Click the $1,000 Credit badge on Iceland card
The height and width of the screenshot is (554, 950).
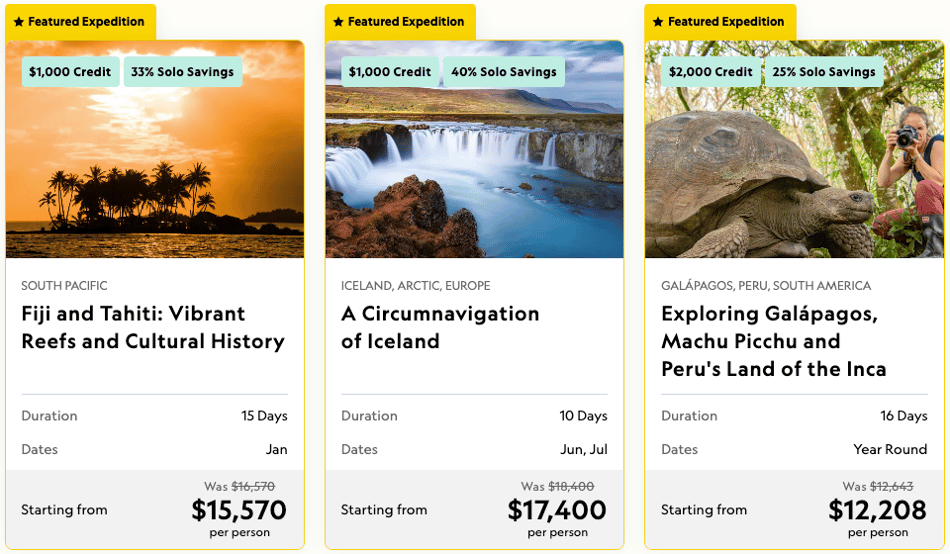tap(390, 72)
